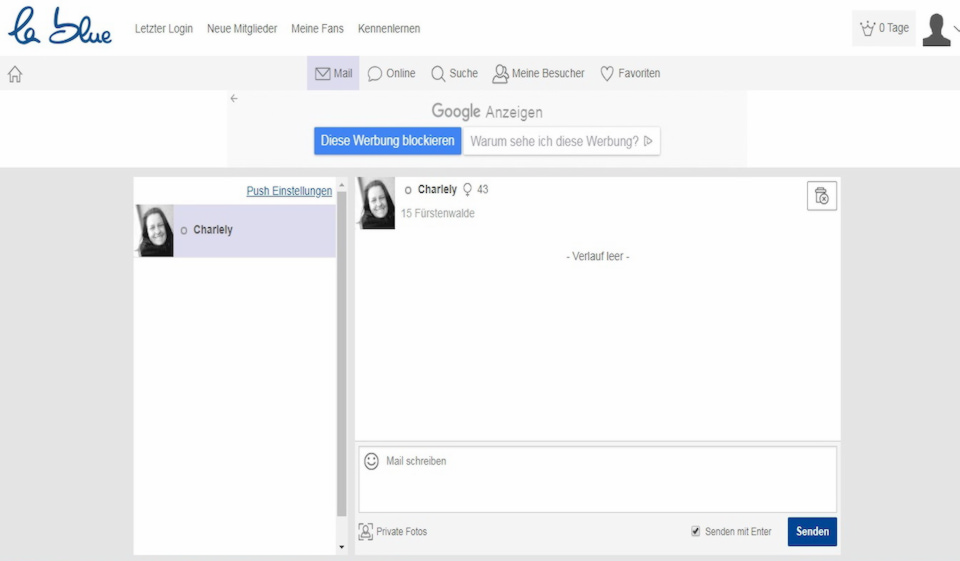Toggle the Senden mit Enter checkbox
Screen dimensions: 960x561
[696, 532]
